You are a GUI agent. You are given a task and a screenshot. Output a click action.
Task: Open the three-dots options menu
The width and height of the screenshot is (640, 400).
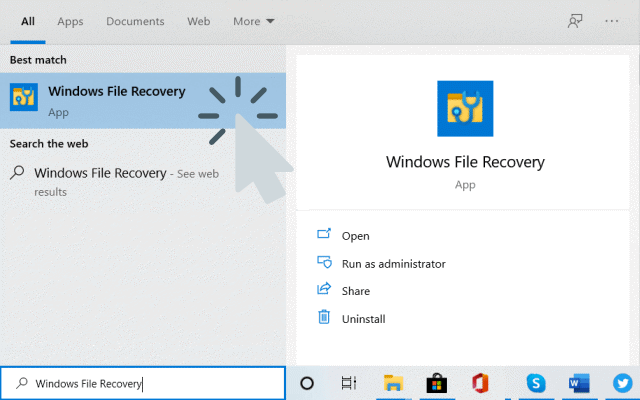(611, 21)
